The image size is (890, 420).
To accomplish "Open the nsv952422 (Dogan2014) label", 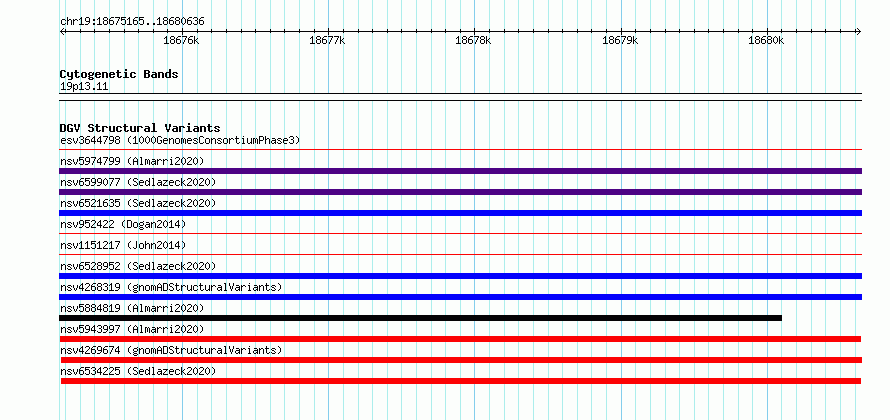I will (123, 224).
